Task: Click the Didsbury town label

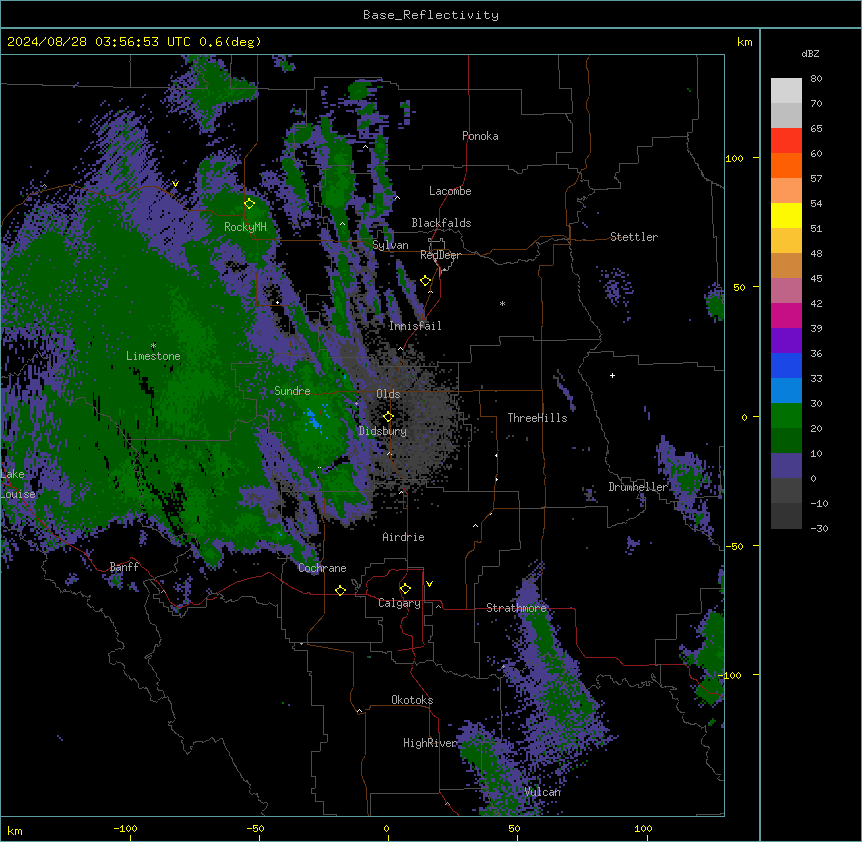Action: (383, 431)
